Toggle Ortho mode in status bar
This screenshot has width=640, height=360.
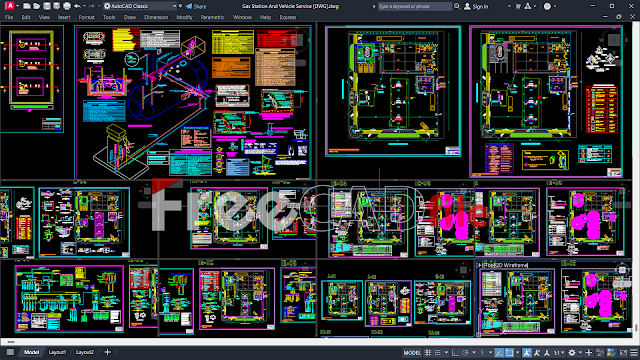pyautogui.click(x=455, y=352)
